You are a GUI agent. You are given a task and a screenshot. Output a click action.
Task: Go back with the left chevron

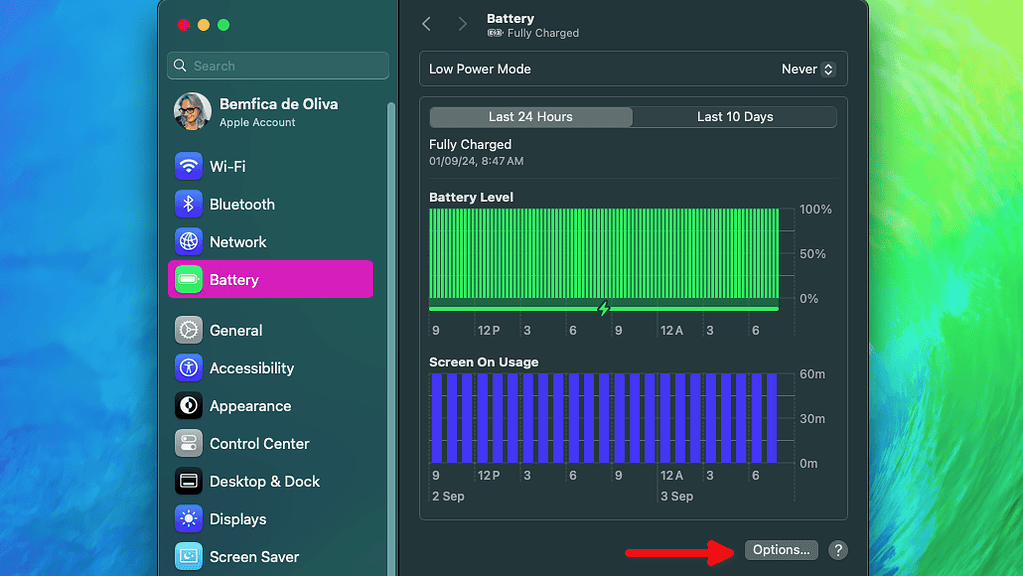(x=427, y=24)
